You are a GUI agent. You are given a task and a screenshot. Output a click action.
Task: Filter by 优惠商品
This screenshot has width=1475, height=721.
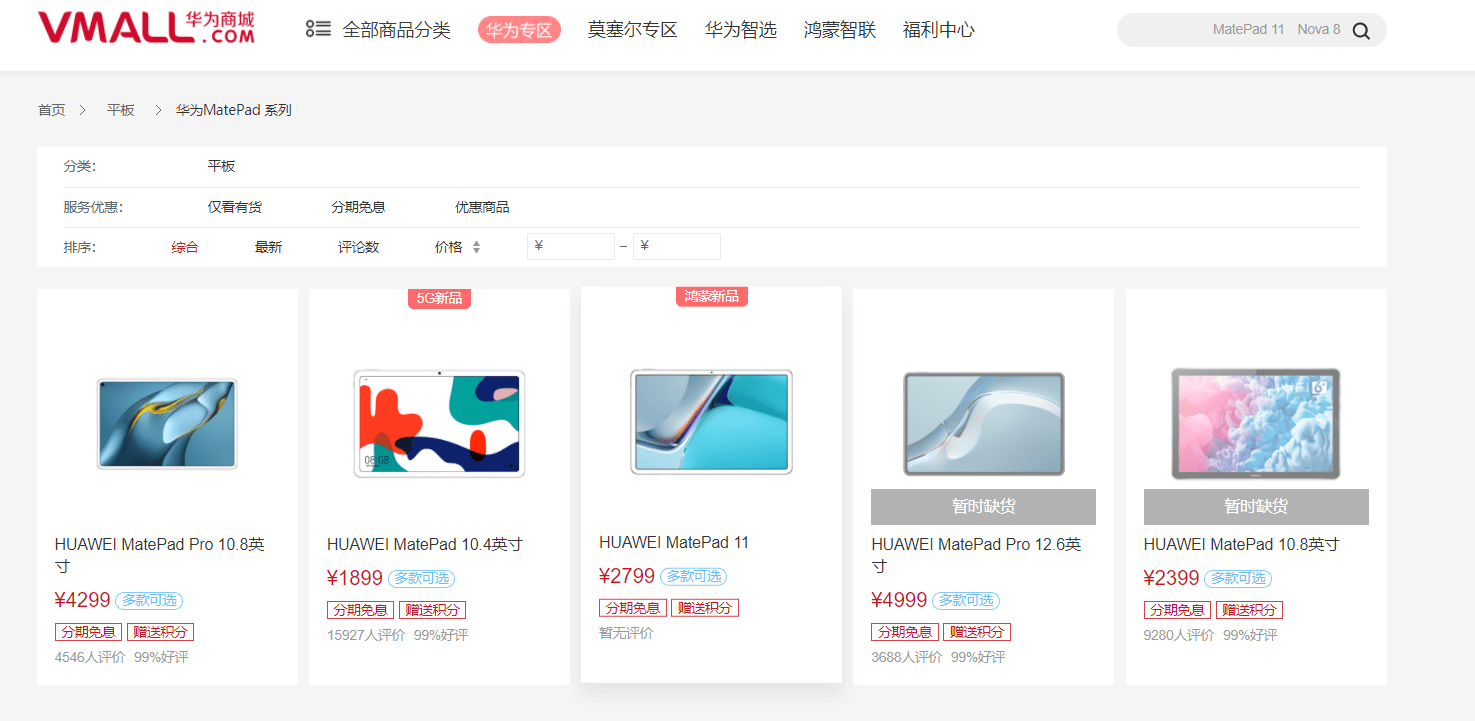[482, 207]
